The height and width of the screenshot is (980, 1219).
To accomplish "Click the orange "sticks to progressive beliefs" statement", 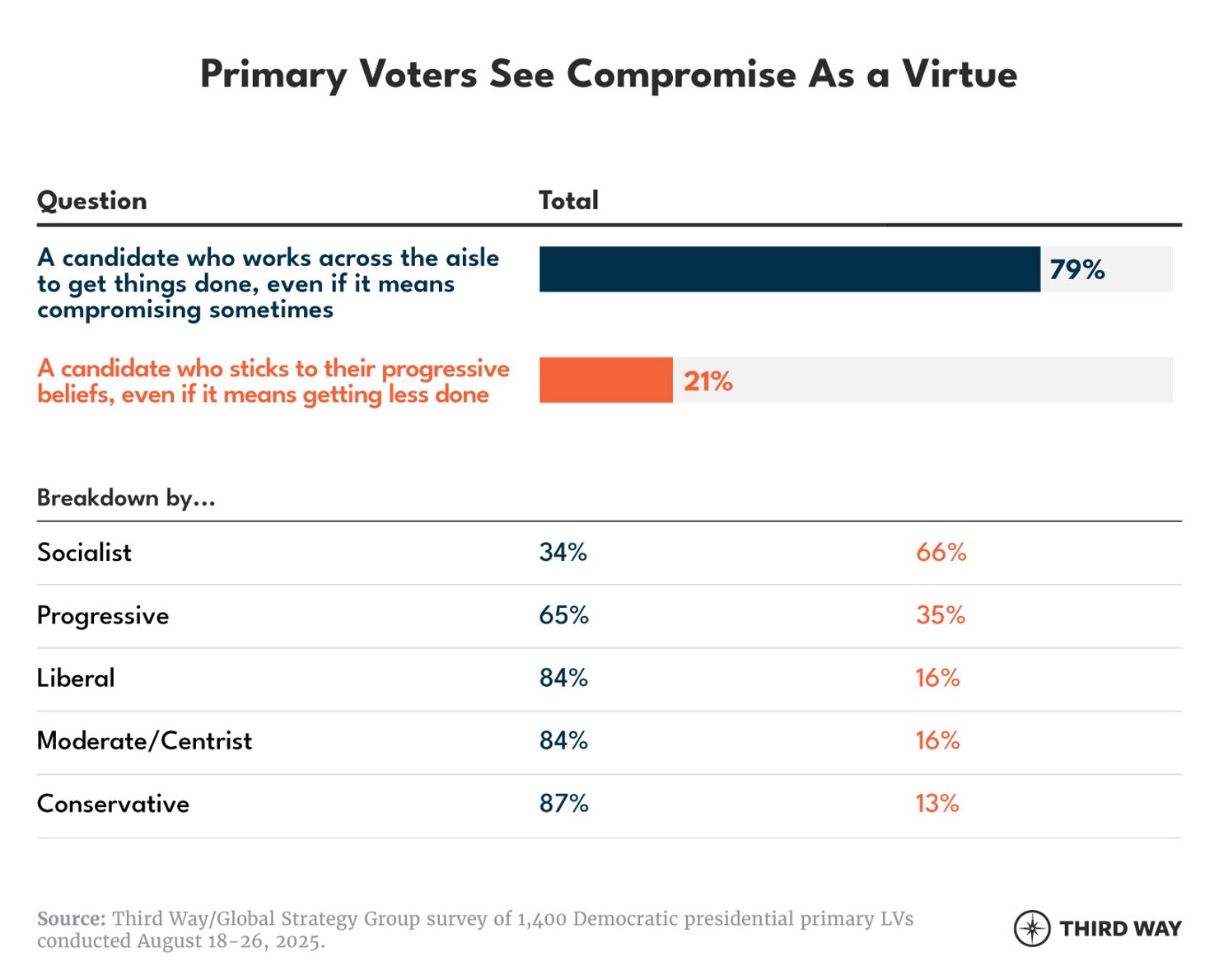I will 273,381.
